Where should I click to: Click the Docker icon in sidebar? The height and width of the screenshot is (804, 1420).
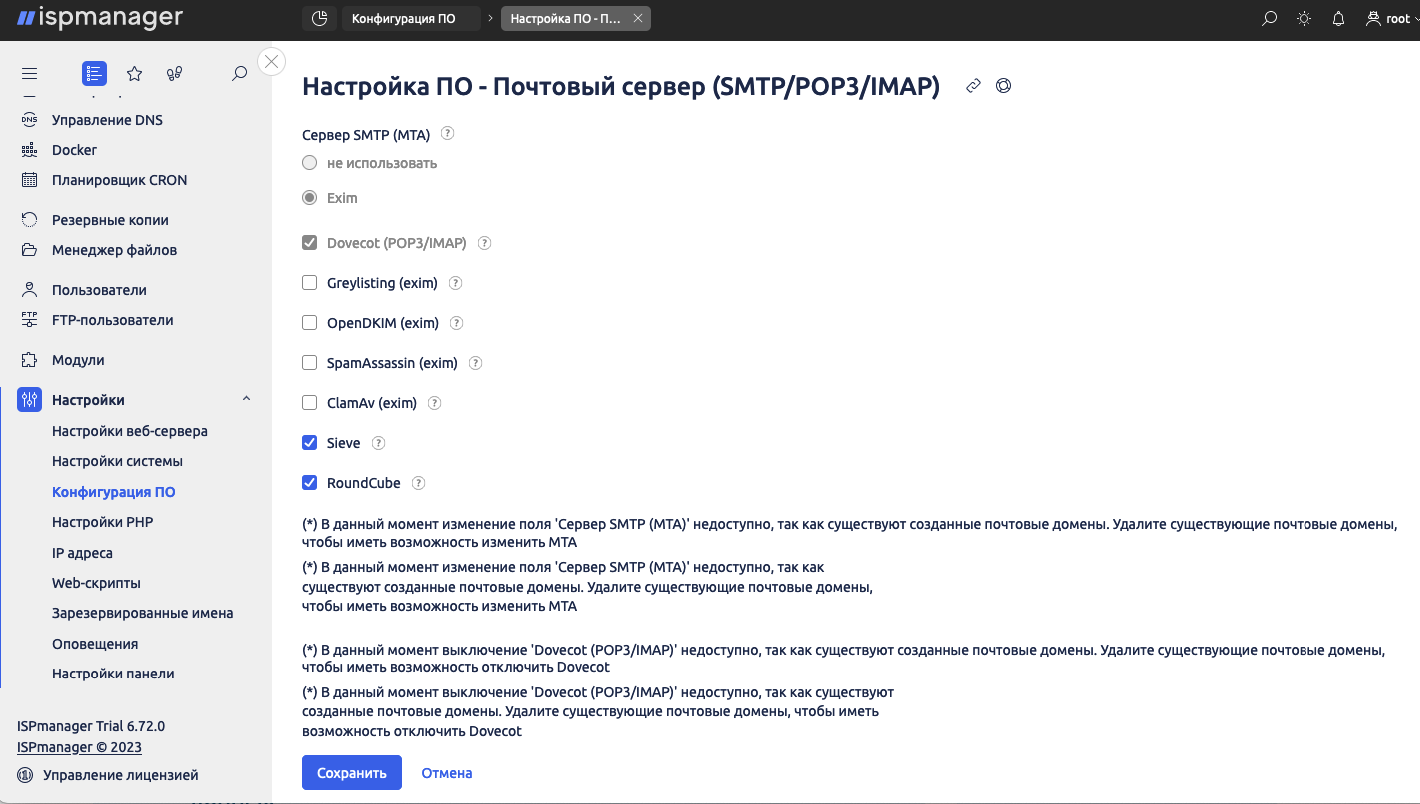pyautogui.click(x=30, y=150)
